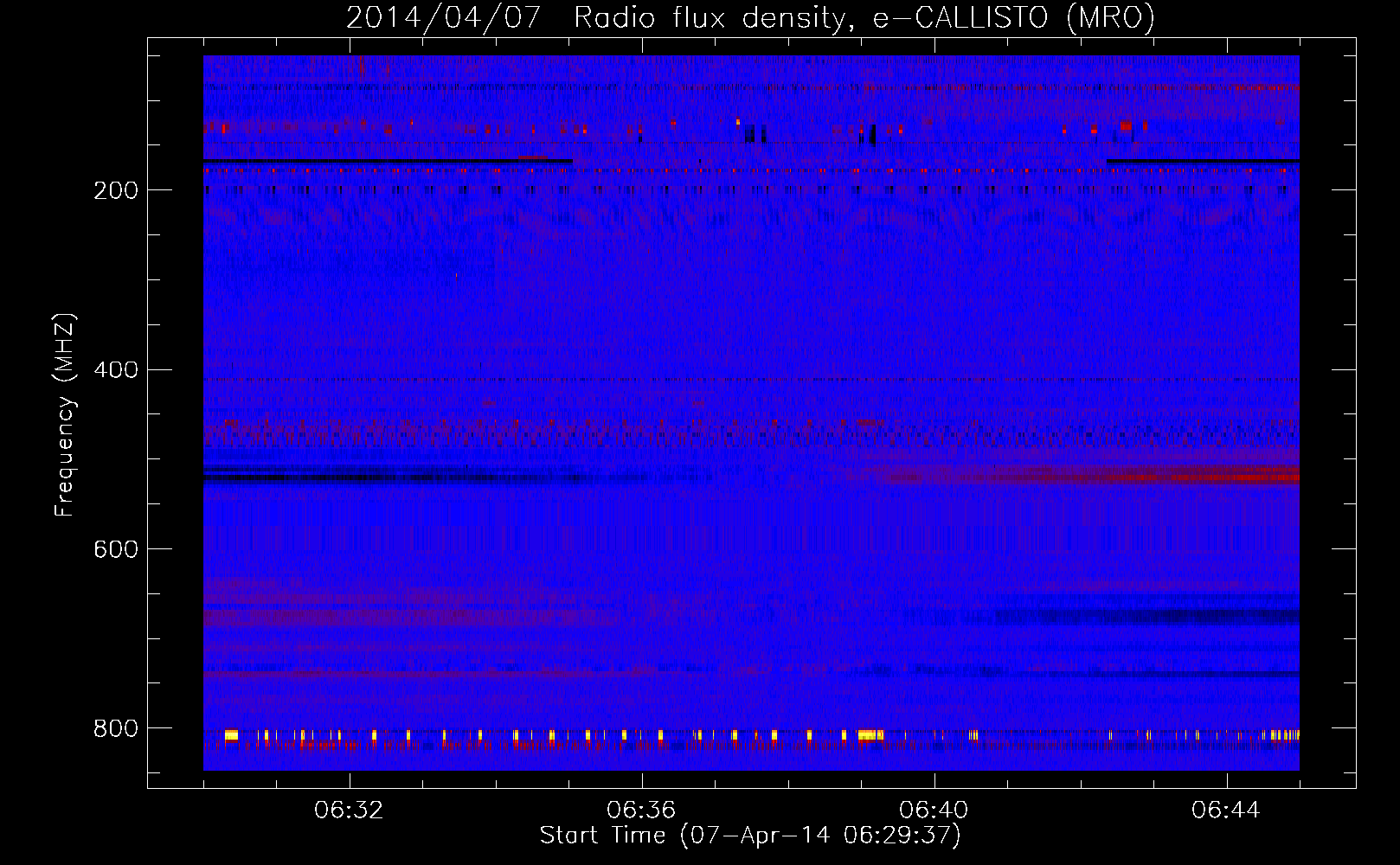Screen dimensions: 1400x865
Task: Click the 'Start Time (07-Apr-14 06:29:37)' x-axis label
Action: [750, 836]
